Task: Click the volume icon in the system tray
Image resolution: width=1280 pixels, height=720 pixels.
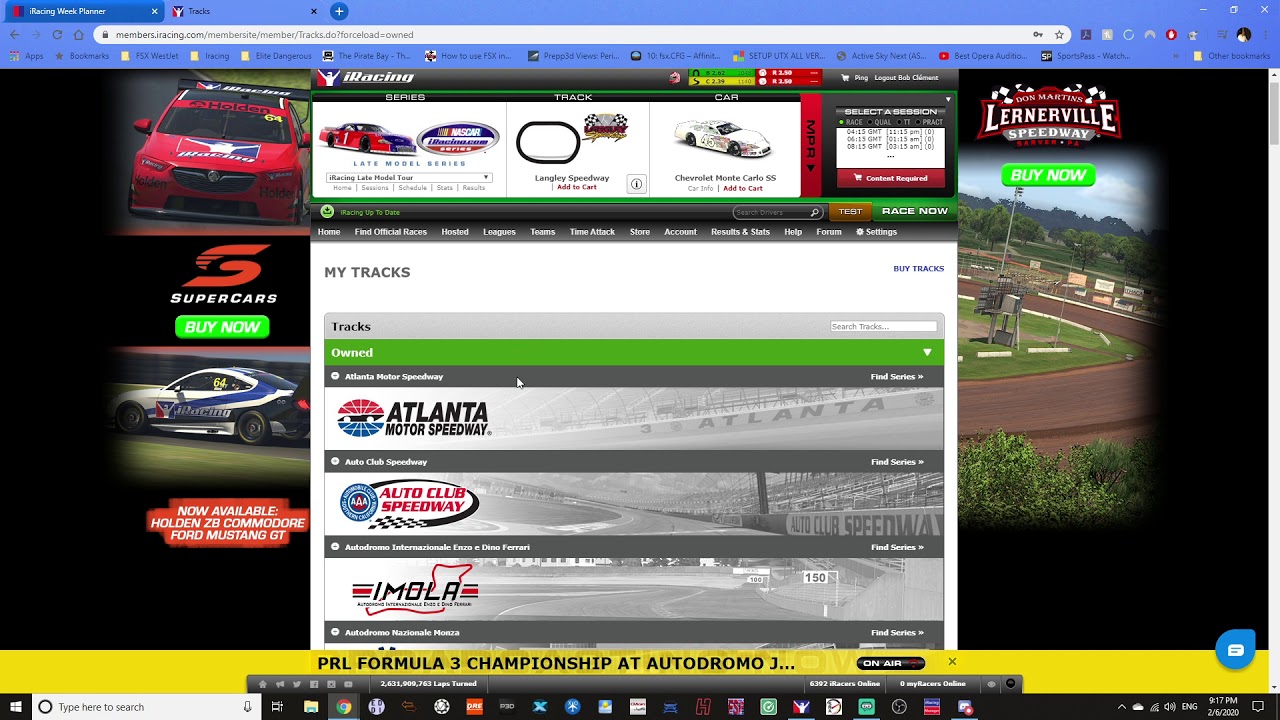Action: click(1171, 707)
